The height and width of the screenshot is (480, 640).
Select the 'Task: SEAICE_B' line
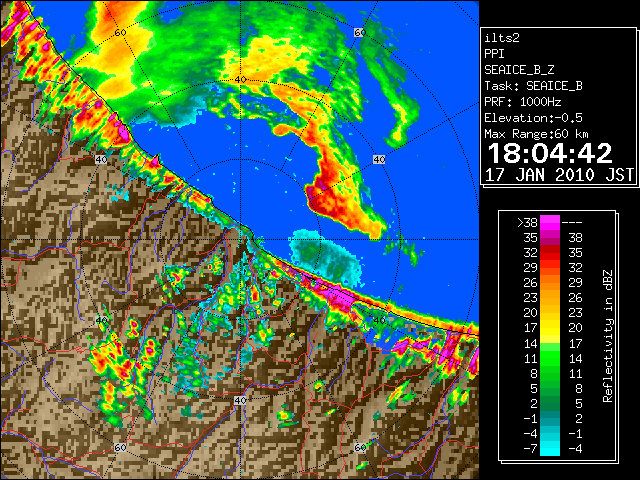533,86
